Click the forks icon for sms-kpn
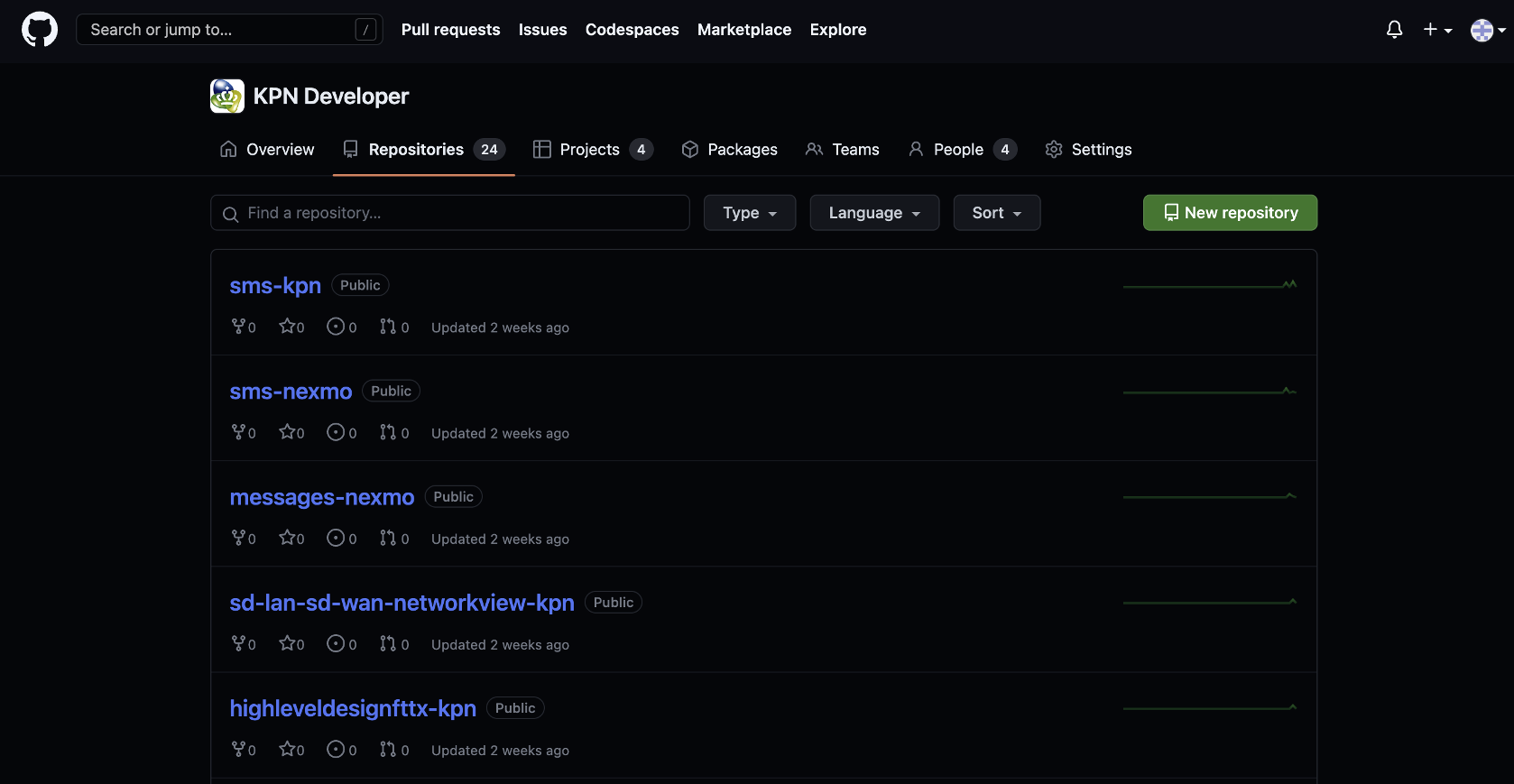Image resolution: width=1514 pixels, height=784 pixels. [x=238, y=327]
